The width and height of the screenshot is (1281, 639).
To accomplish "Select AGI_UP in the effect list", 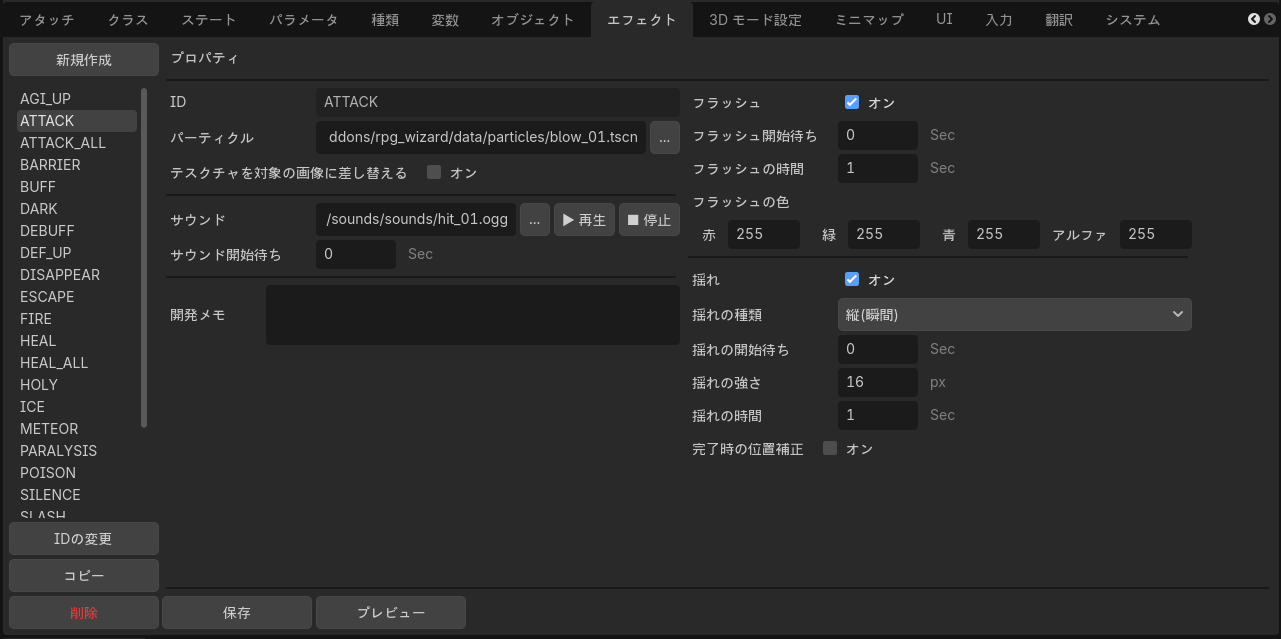I will (76, 99).
